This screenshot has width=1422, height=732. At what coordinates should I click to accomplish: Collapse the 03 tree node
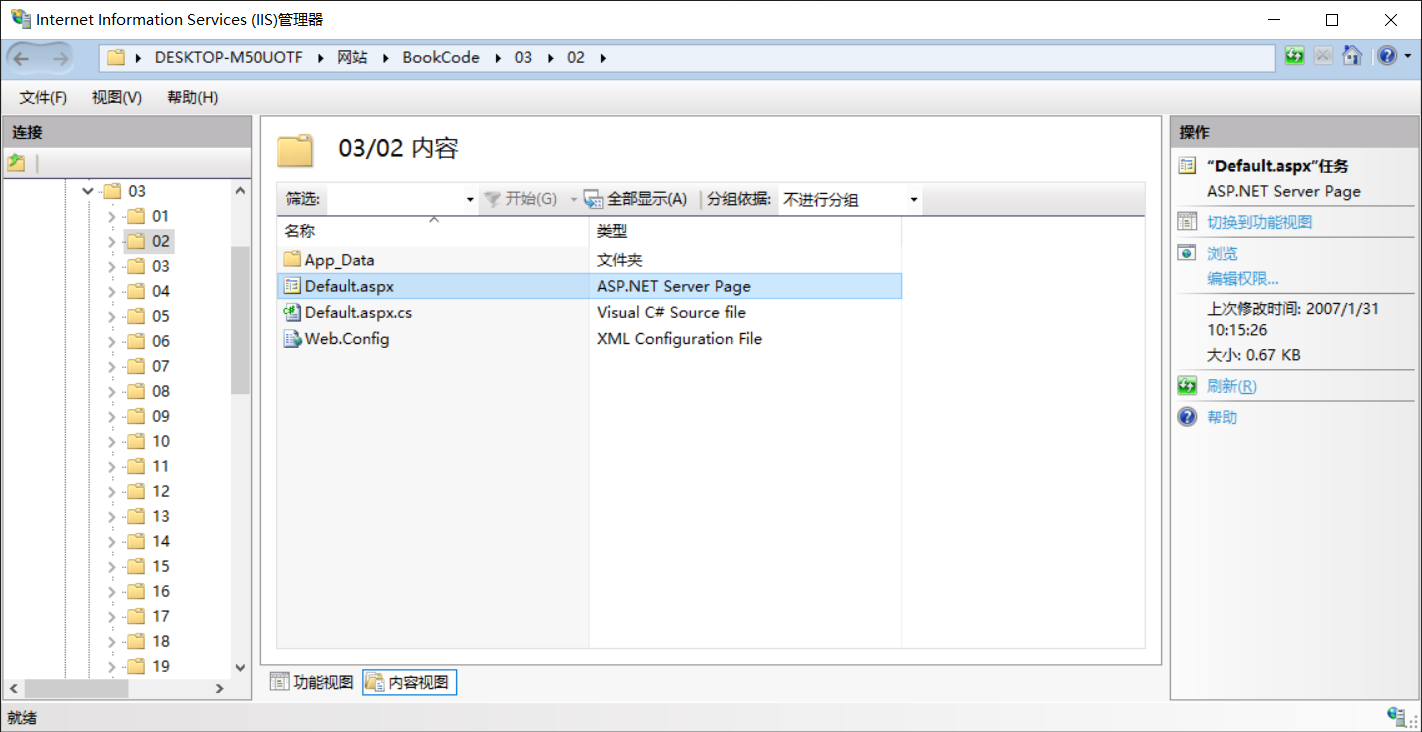tap(88, 191)
